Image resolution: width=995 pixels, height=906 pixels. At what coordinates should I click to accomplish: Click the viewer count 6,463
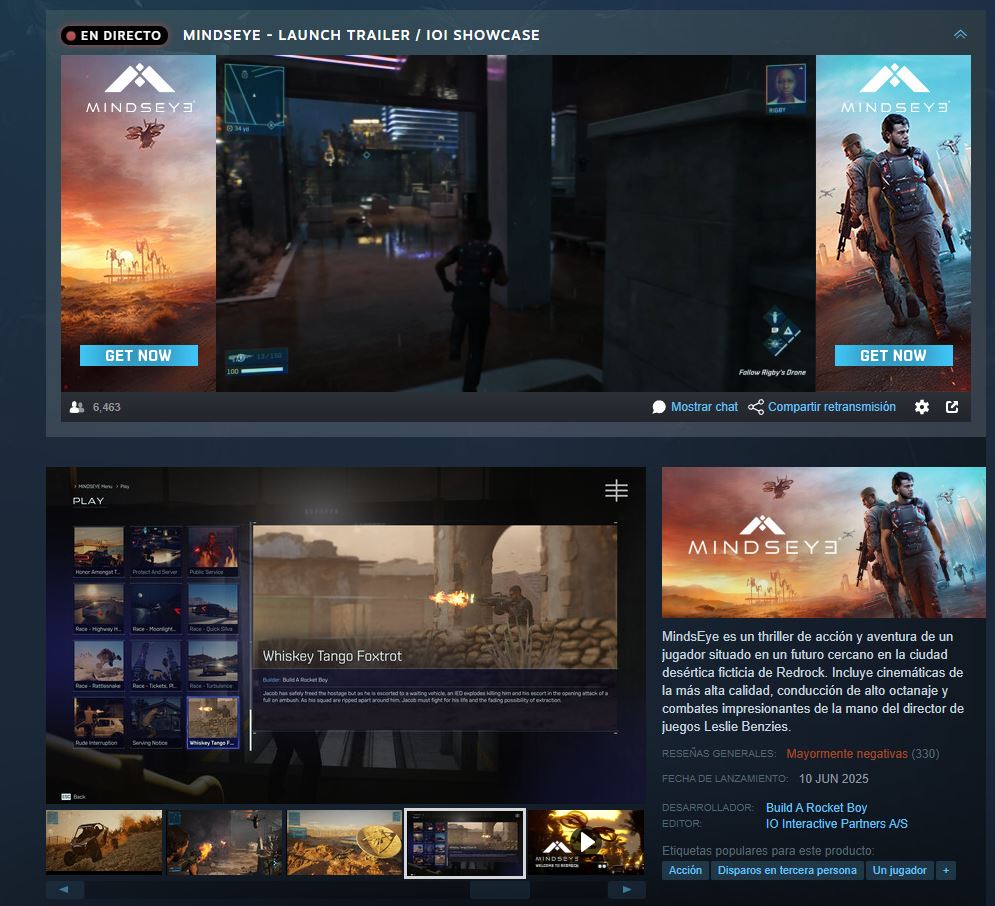[x=107, y=407]
